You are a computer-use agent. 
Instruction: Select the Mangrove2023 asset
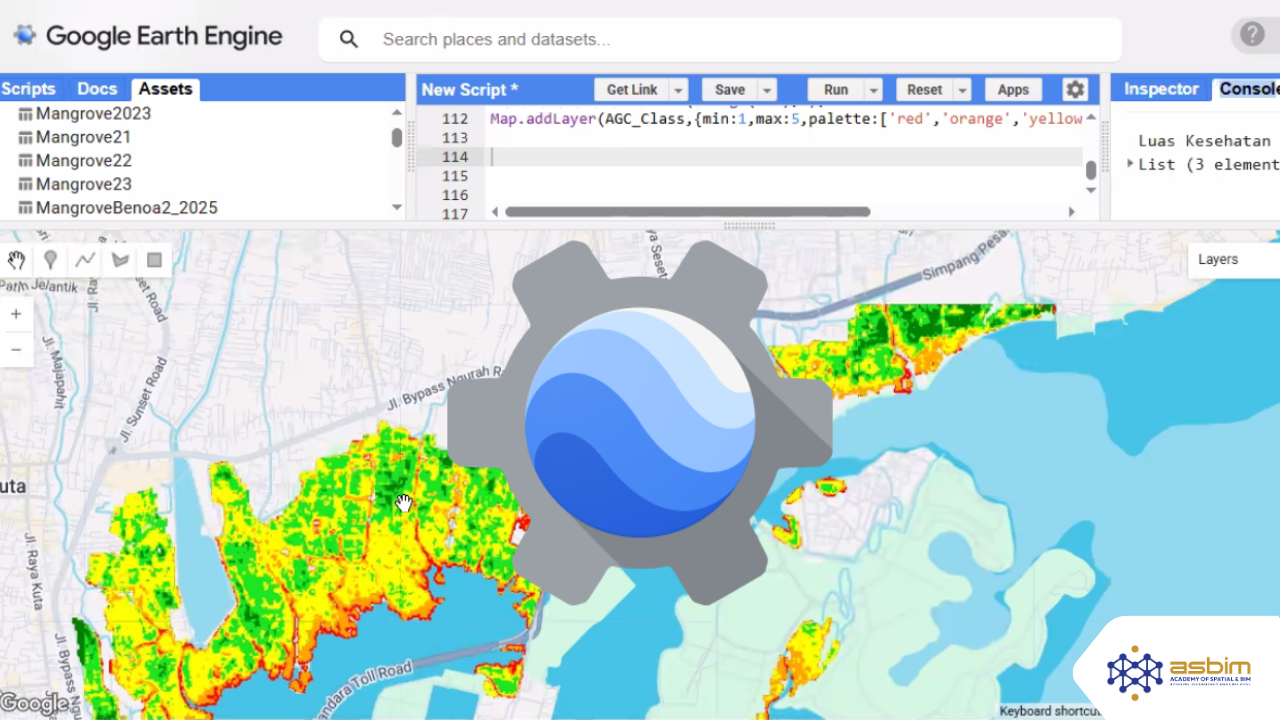click(x=93, y=114)
